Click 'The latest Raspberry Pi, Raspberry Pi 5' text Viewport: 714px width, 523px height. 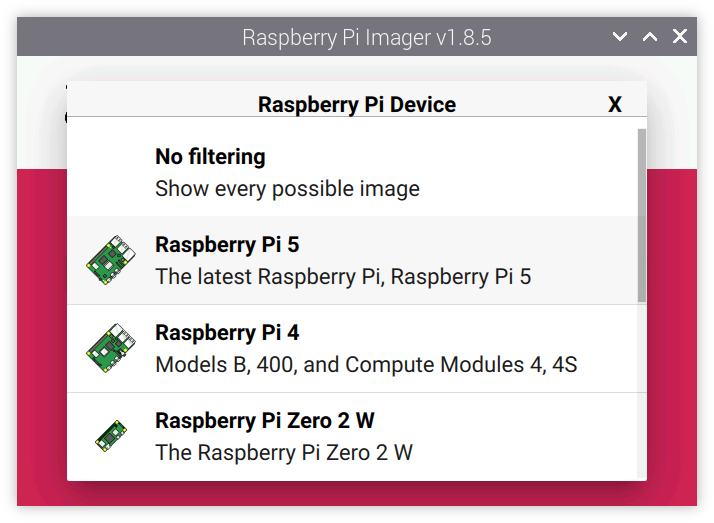click(343, 277)
